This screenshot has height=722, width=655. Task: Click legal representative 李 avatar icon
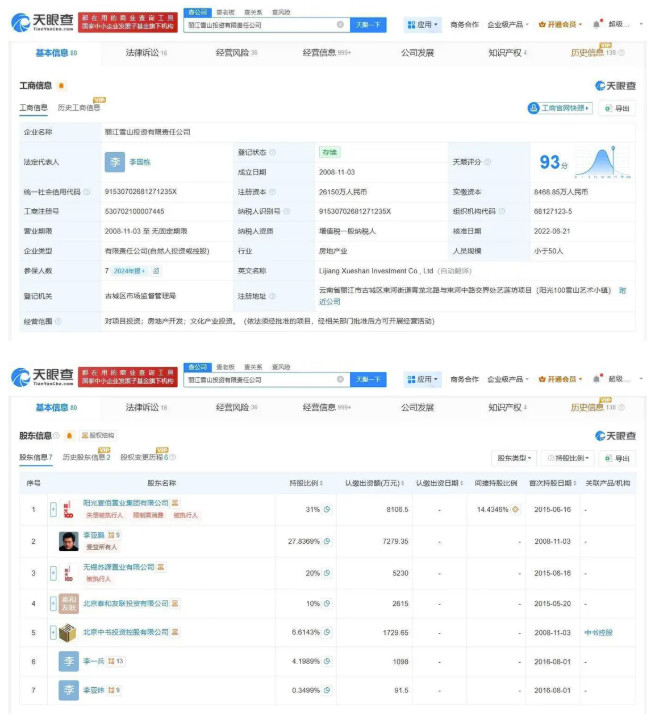click(x=114, y=162)
